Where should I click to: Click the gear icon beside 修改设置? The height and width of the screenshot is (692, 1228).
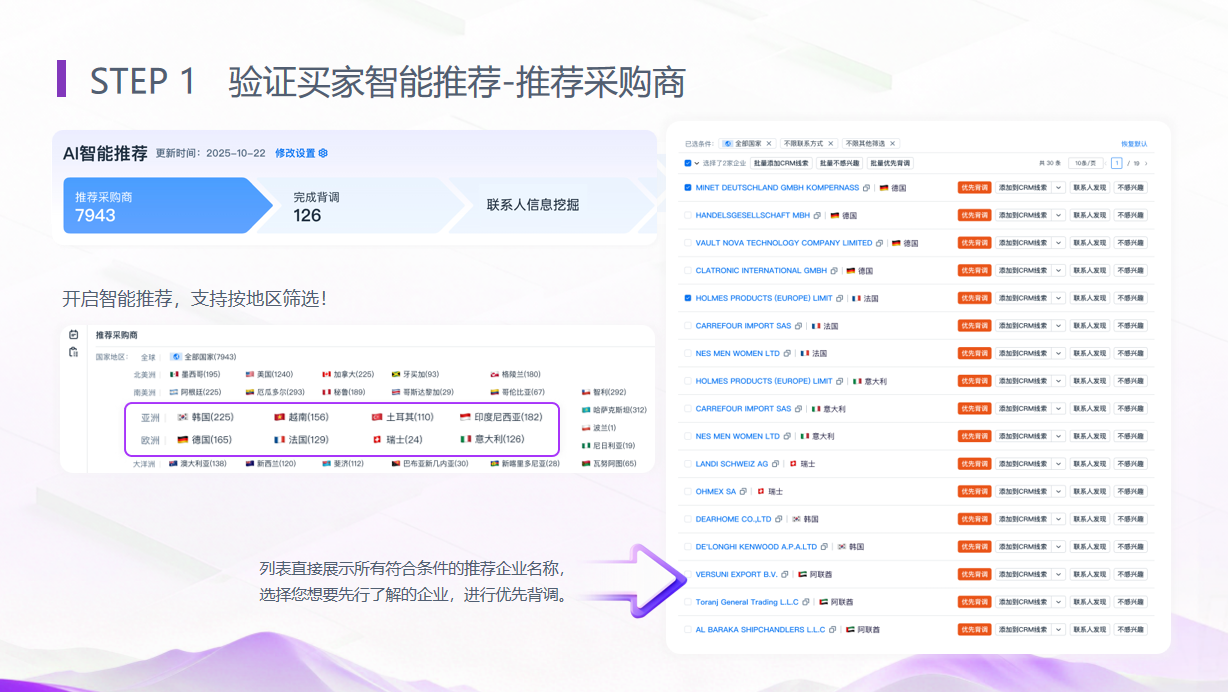pos(323,153)
